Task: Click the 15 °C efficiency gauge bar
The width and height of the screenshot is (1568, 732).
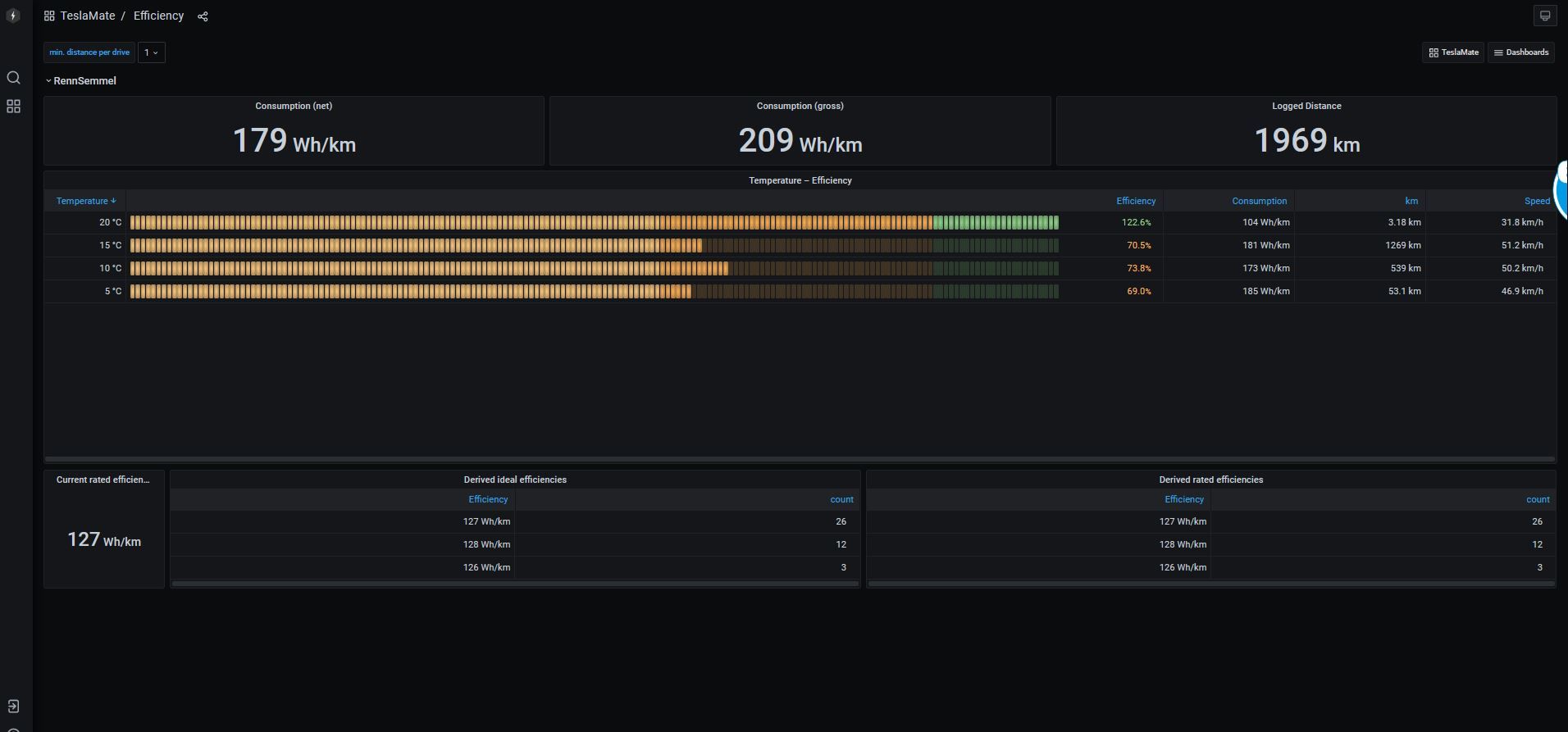Action: pyautogui.click(x=595, y=245)
